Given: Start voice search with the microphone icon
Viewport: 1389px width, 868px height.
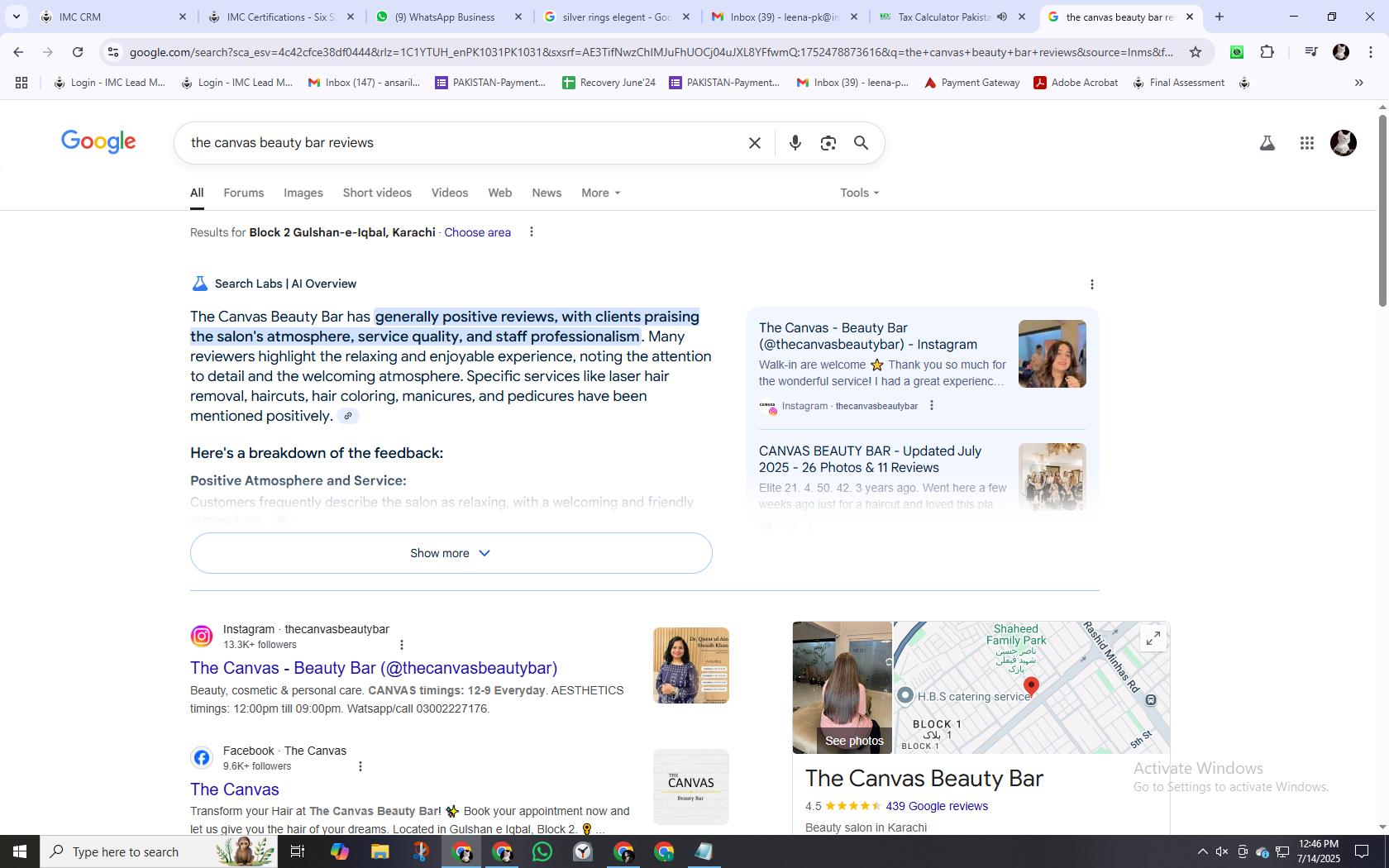Looking at the screenshot, I should [795, 143].
